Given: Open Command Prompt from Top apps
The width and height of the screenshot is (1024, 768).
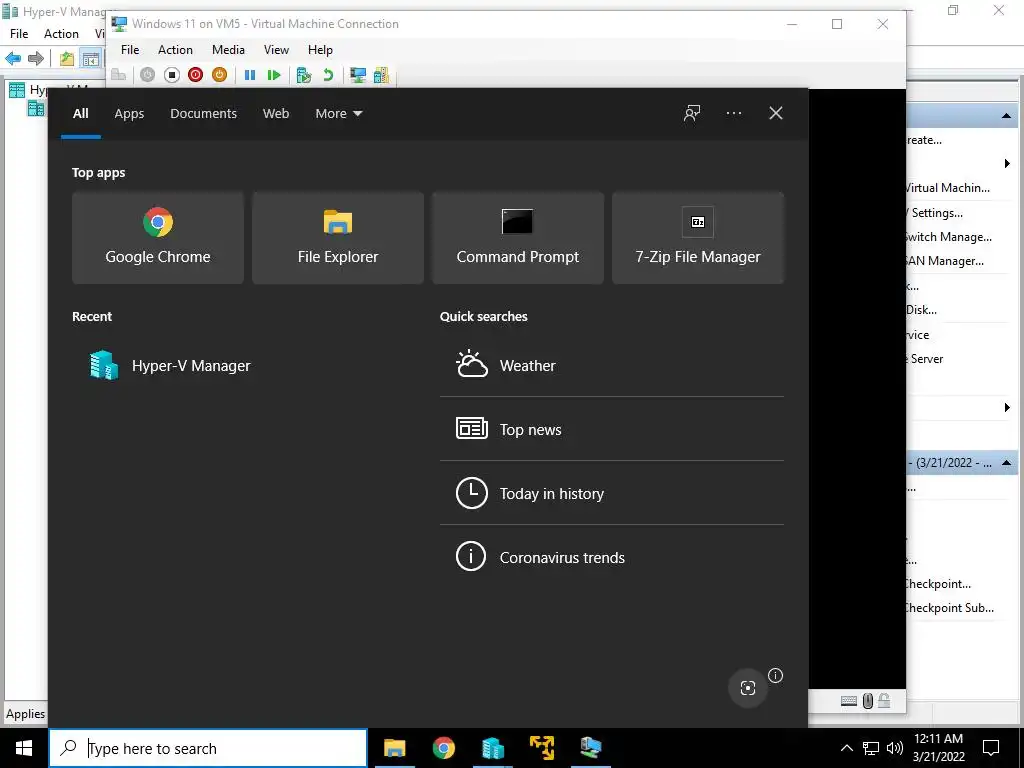Looking at the screenshot, I should tap(518, 238).
